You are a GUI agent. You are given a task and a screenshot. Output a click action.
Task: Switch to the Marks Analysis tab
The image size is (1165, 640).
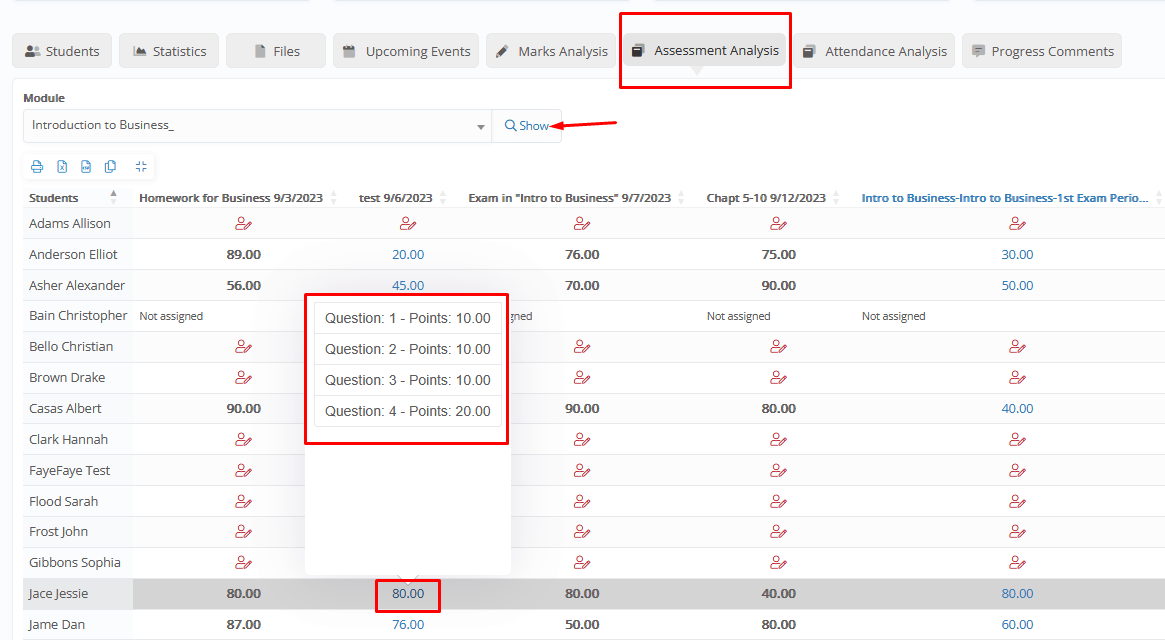pos(551,51)
